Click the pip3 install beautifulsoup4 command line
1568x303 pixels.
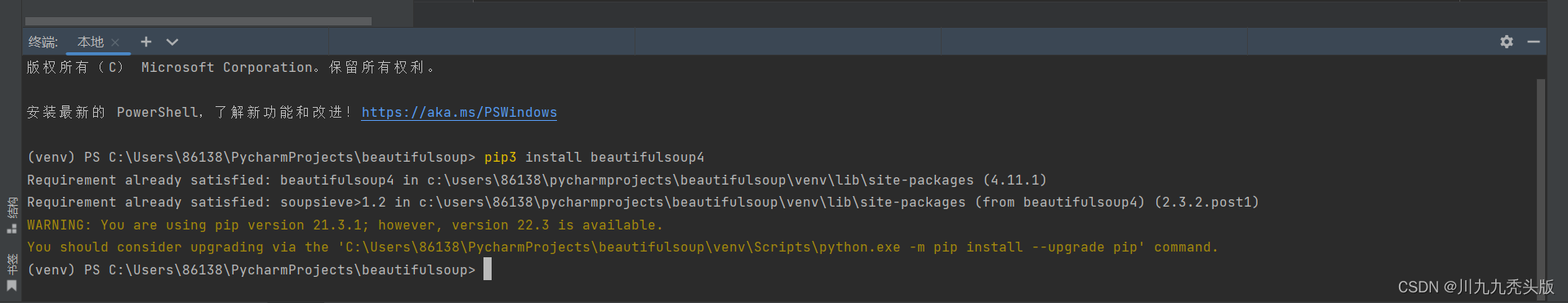[366, 158]
